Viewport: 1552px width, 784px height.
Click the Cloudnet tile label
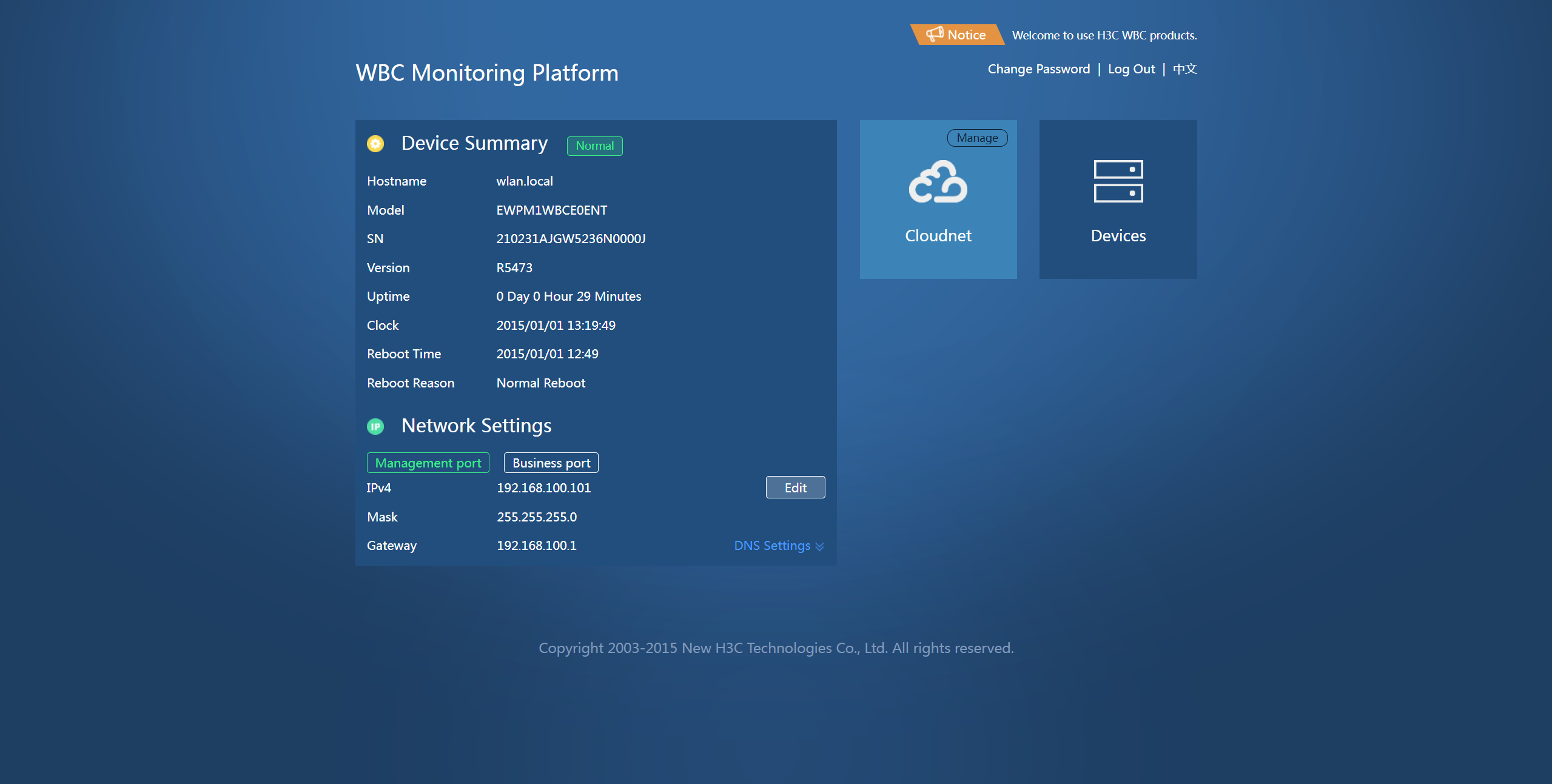point(938,236)
